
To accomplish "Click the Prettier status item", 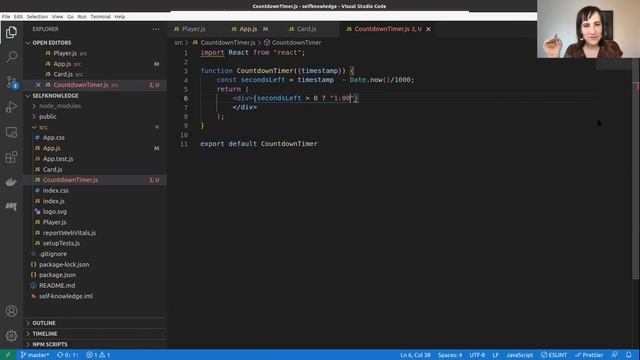I will [589, 355].
